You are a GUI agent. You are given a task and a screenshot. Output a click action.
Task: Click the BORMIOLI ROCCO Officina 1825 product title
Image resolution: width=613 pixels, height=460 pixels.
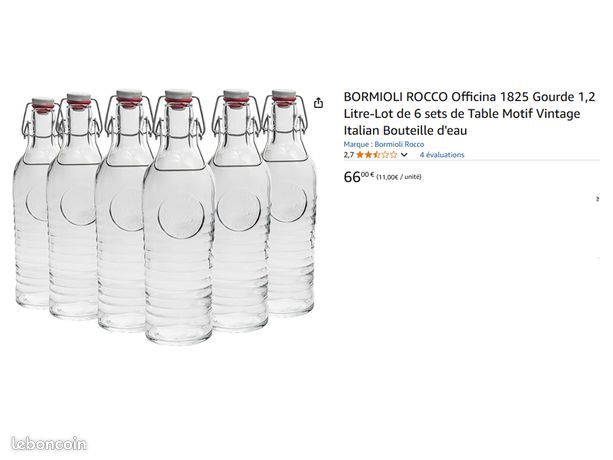coord(469,113)
